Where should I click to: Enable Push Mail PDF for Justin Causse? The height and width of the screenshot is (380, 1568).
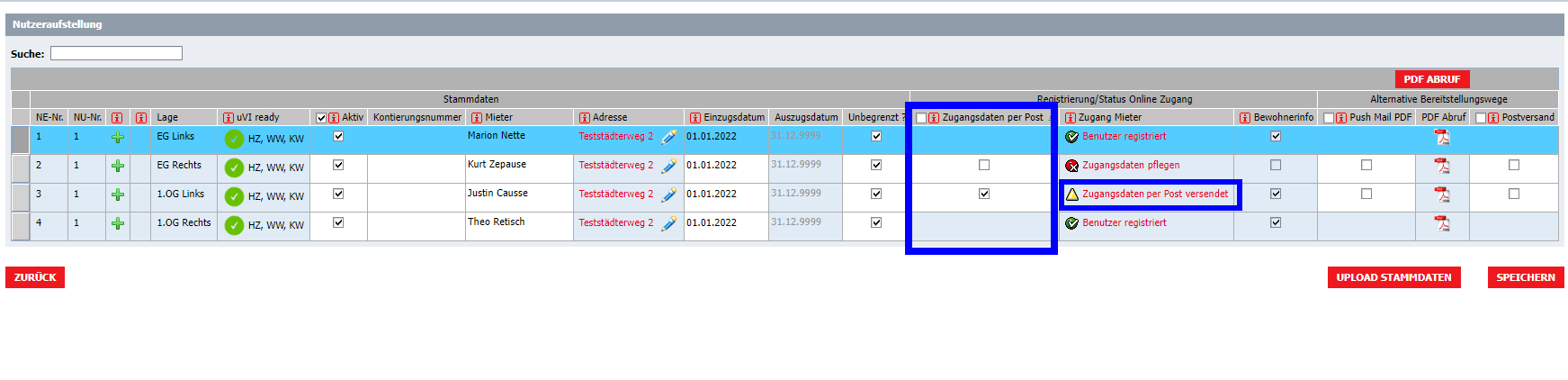pyautogui.click(x=1366, y=194)
